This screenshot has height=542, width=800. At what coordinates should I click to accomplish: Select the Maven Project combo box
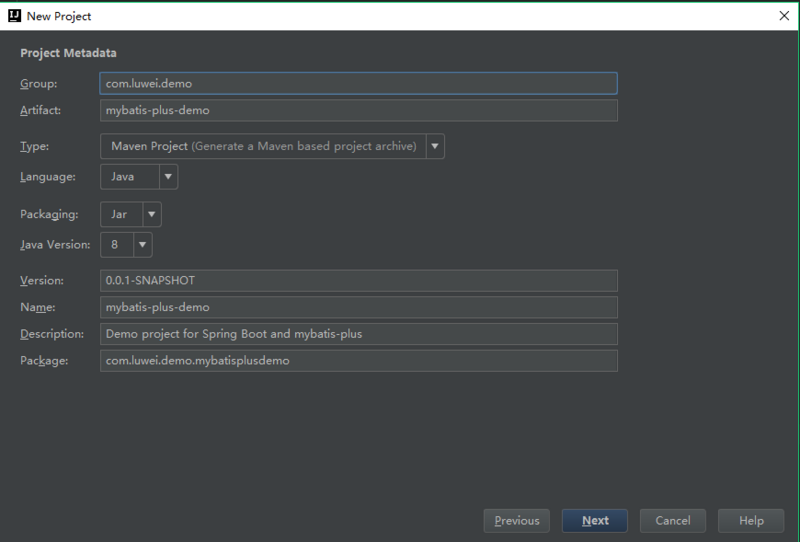tap(263, 146)
